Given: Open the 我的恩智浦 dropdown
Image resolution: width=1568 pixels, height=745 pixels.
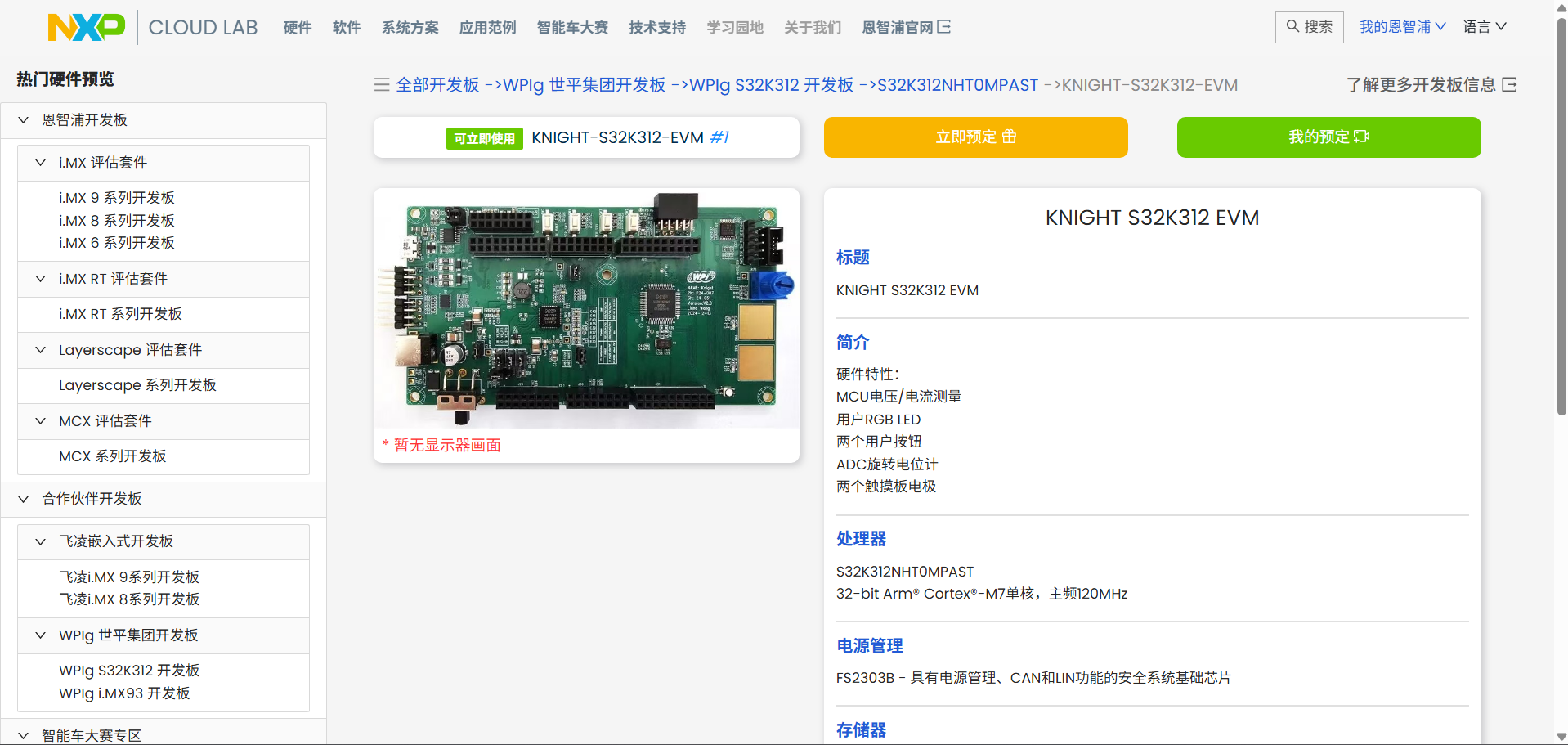Looking at the screenshot, I should [x=1403, y=27].
